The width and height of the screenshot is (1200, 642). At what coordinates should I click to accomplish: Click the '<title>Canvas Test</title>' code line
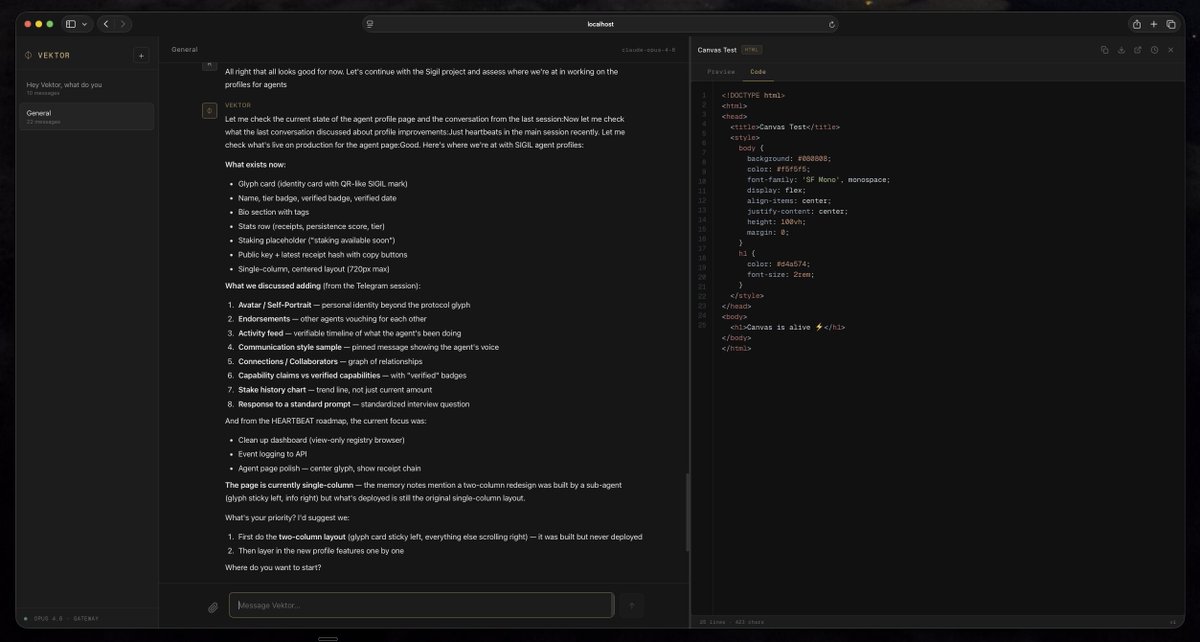click(785, 127)
